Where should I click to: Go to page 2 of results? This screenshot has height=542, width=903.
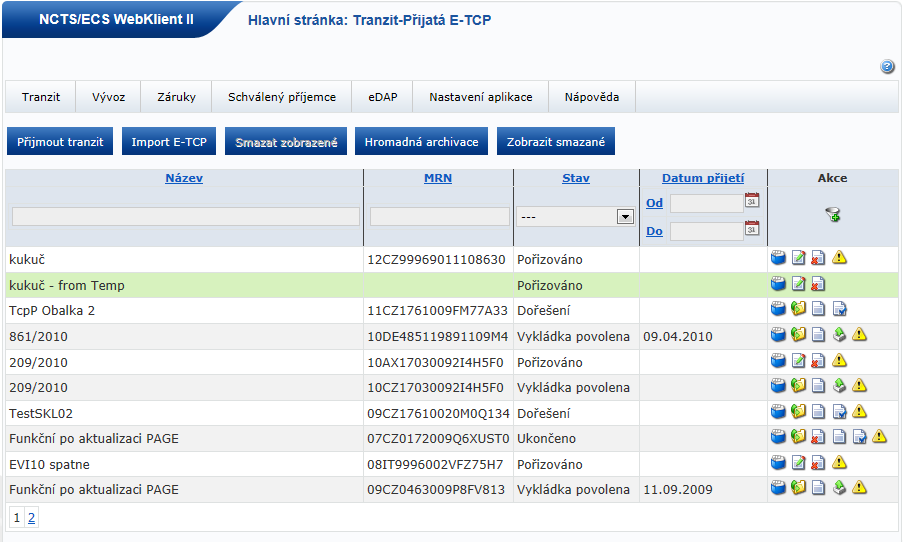click(x=31, y=517)
